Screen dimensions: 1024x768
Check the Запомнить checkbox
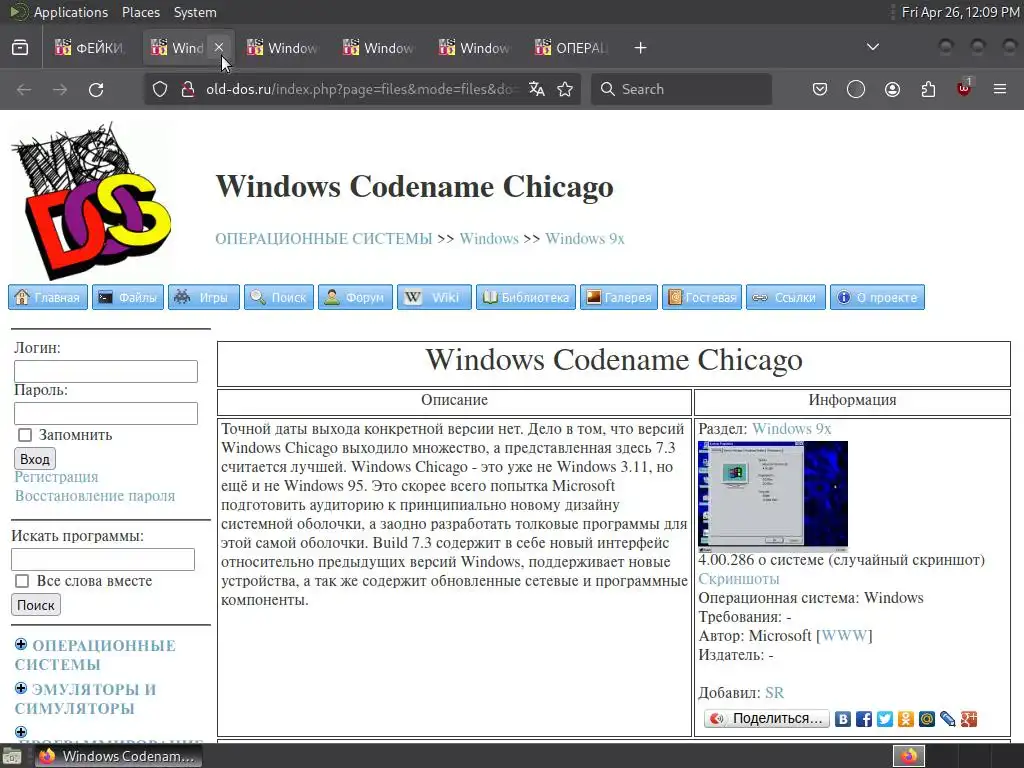pos(25,435)
